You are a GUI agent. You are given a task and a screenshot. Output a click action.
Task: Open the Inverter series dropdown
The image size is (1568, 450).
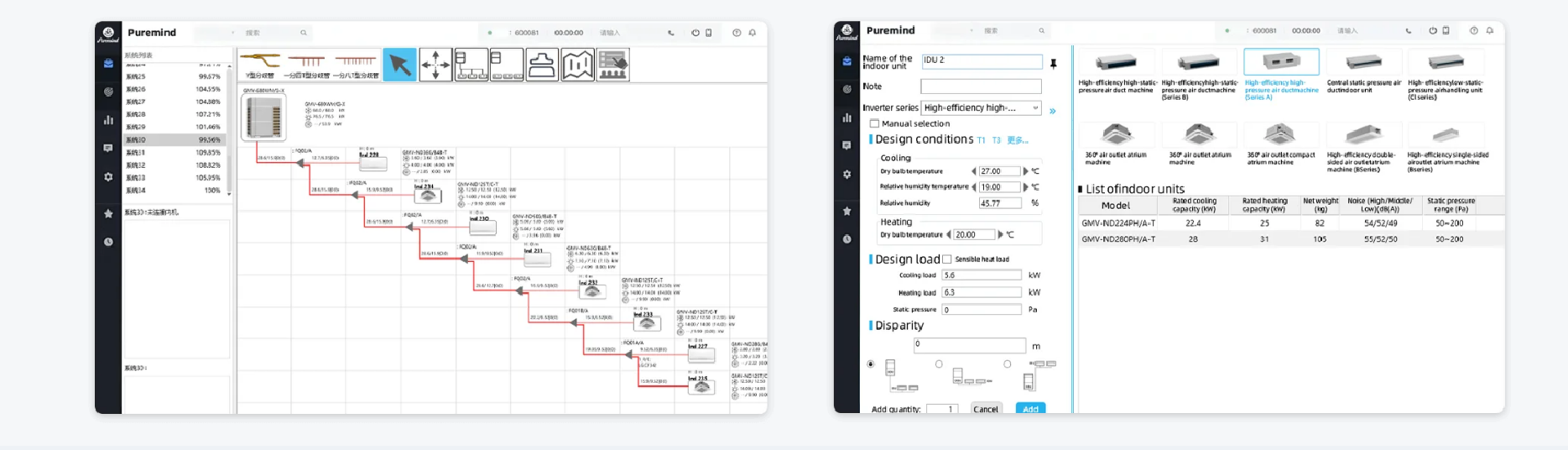click(981, 108)
